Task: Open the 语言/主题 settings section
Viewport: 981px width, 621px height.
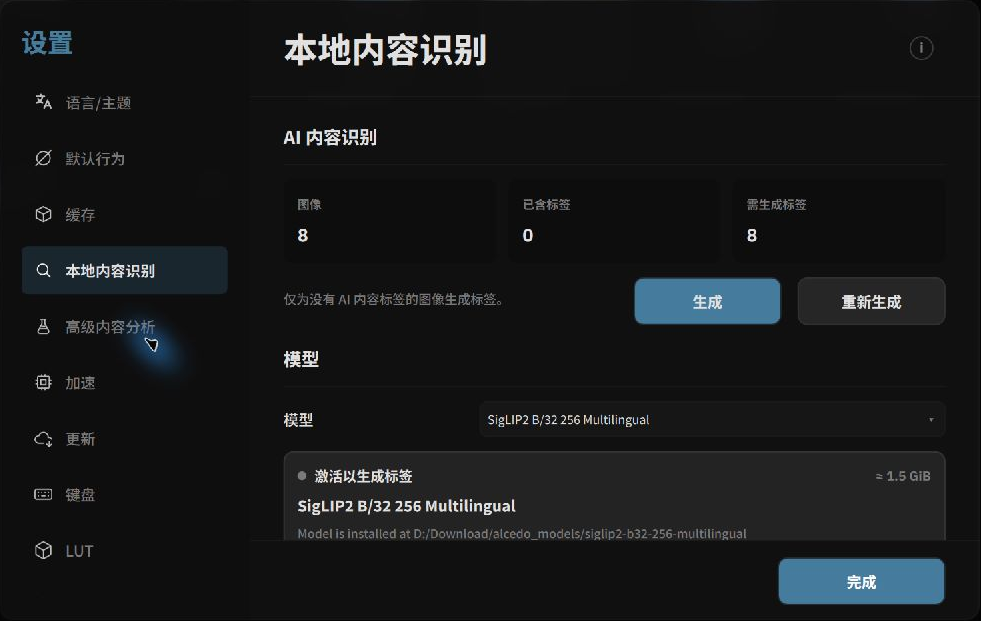Action: (125, 103)
